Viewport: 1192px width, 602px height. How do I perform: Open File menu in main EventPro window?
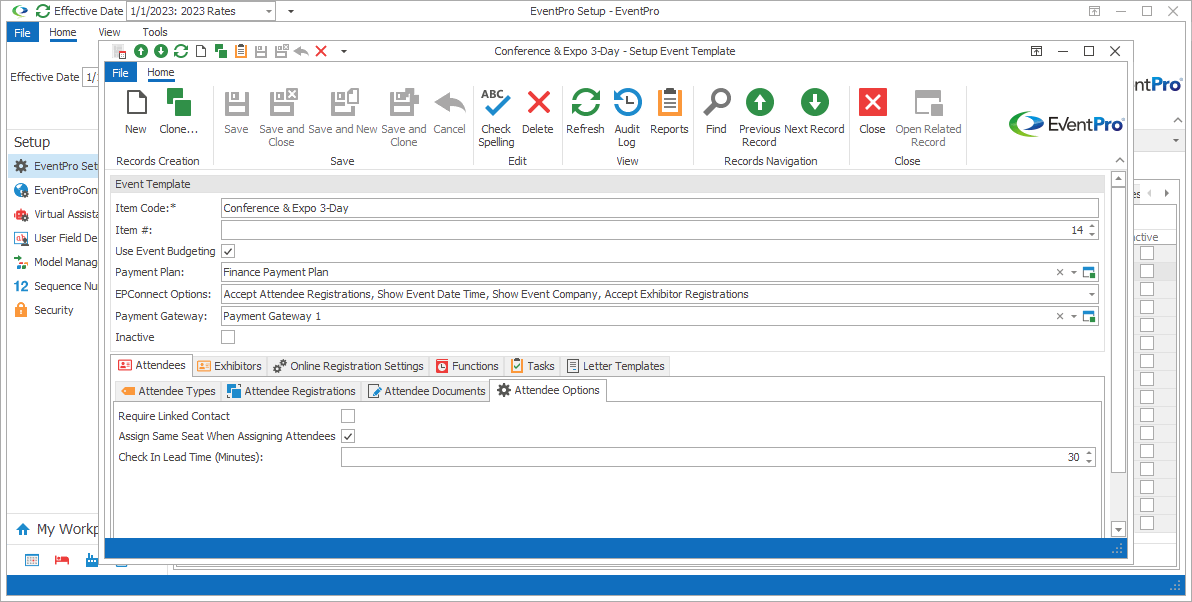tap(23, 32)
